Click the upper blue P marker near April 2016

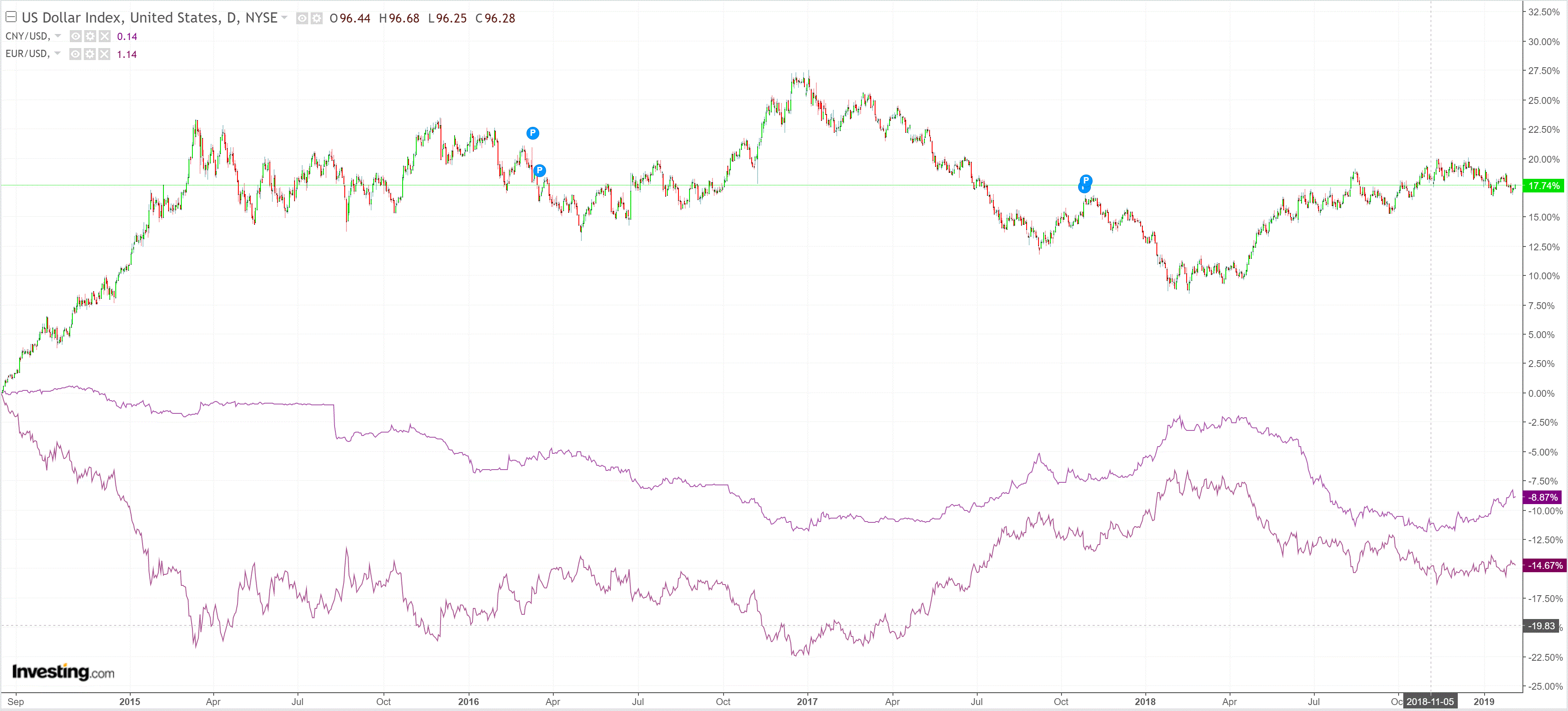(x=532, y=133)
